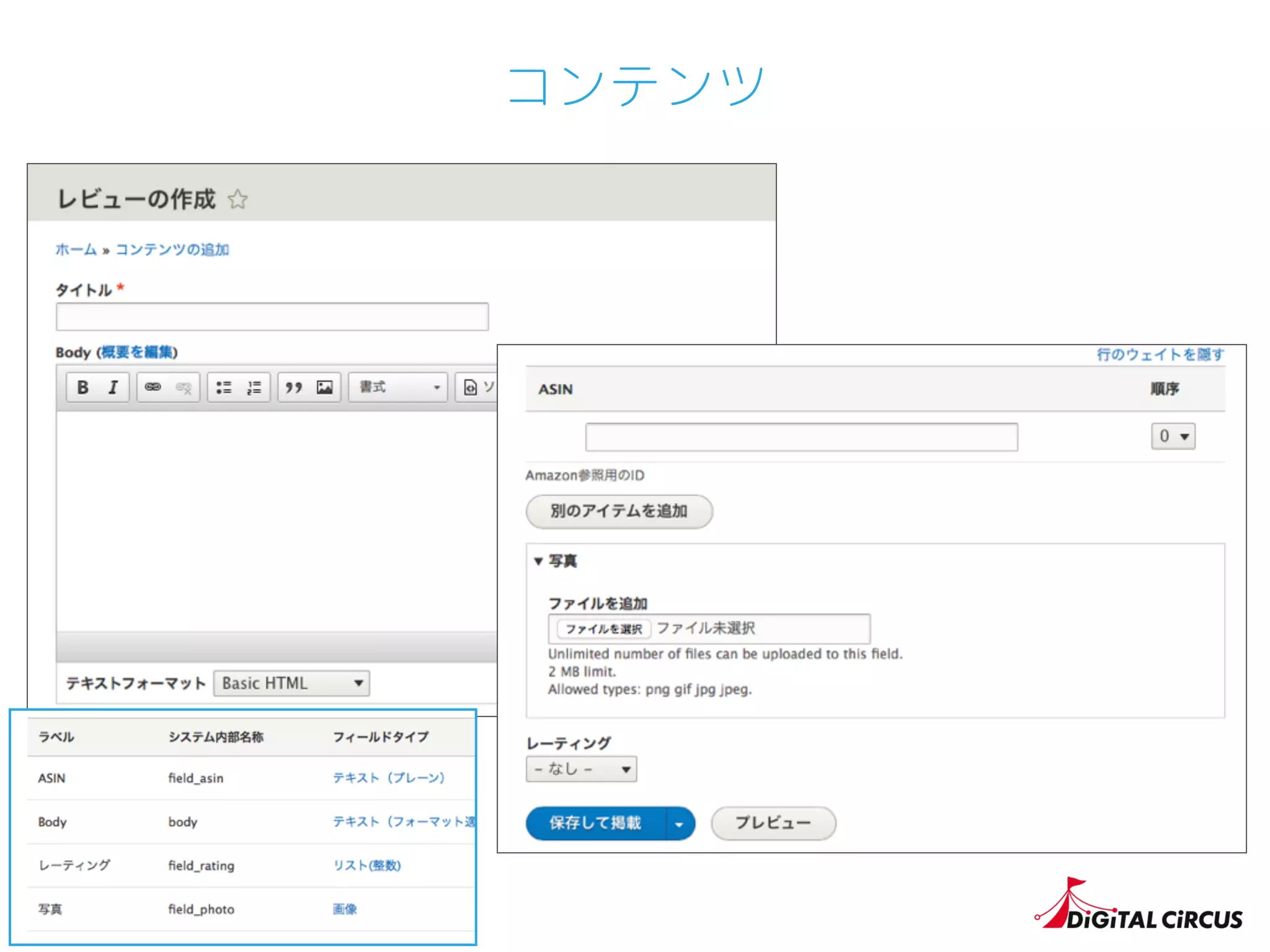This screenshot has height=952, width=1270.
Task: Click the Italic formatting icon
Action: tap(113, 387)
